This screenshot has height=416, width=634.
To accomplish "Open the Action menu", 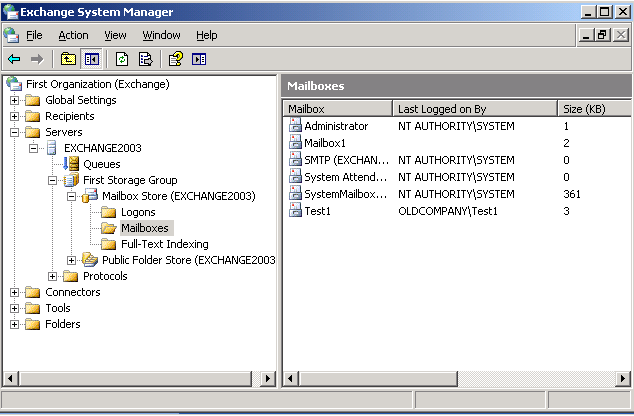I will (x=73, y=35).
